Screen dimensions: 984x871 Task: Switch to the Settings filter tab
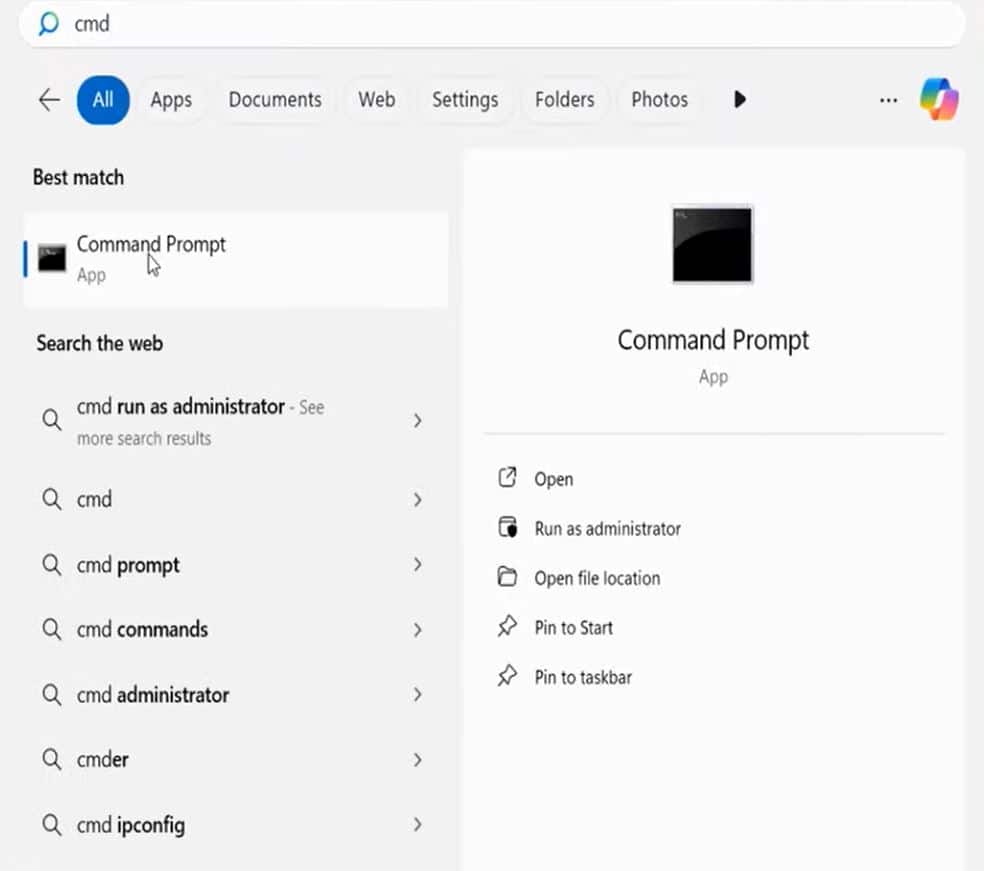[465, 100]
